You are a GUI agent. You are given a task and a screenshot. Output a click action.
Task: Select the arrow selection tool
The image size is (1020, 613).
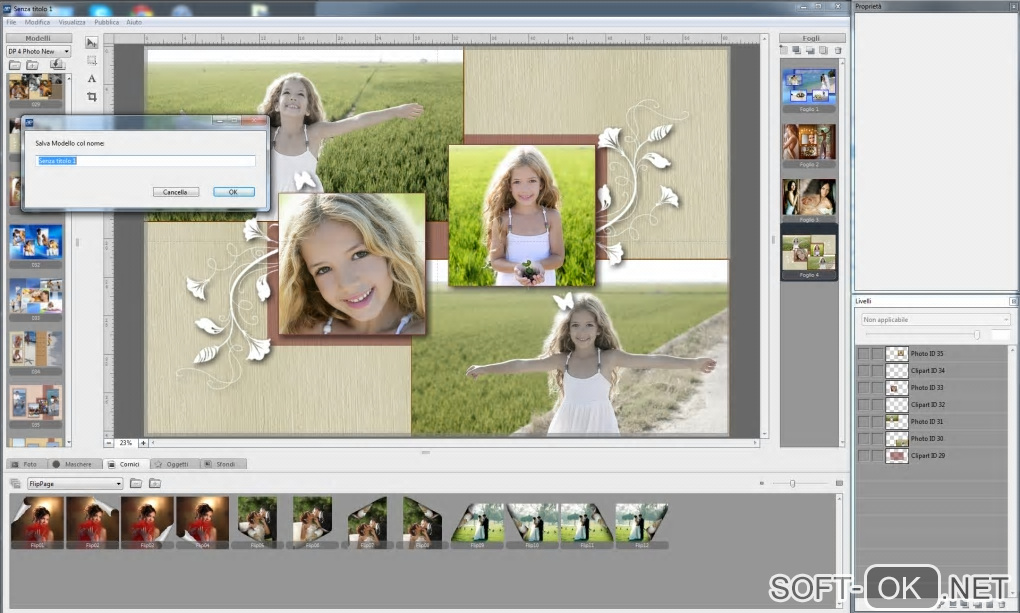(x=92, y=43)
